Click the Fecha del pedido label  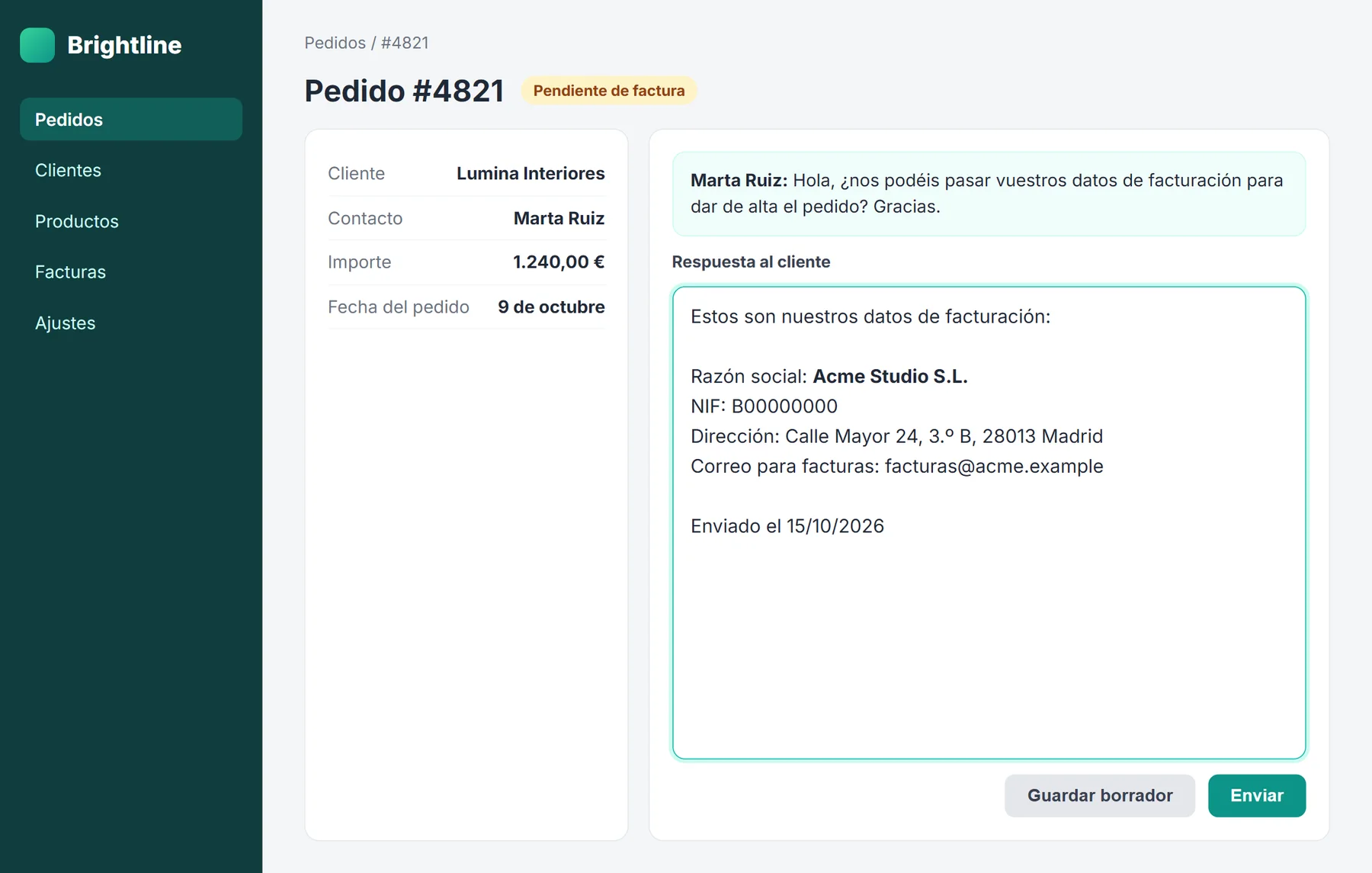point(399,307)
